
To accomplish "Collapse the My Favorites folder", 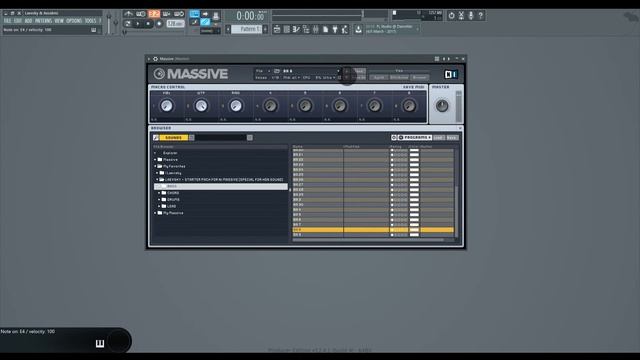I will pos(155,166).
